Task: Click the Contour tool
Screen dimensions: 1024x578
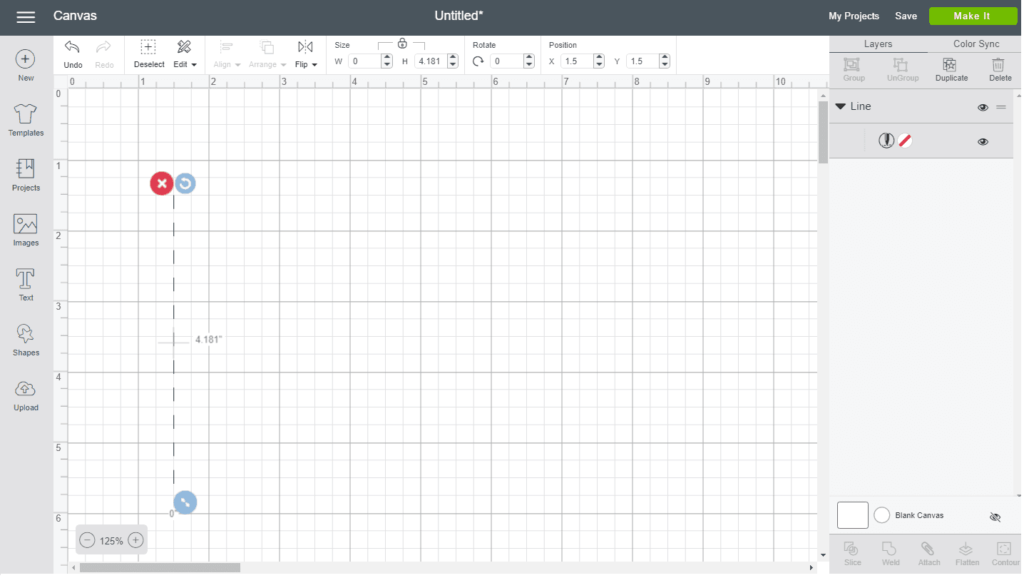Action: pos(1005,554)
